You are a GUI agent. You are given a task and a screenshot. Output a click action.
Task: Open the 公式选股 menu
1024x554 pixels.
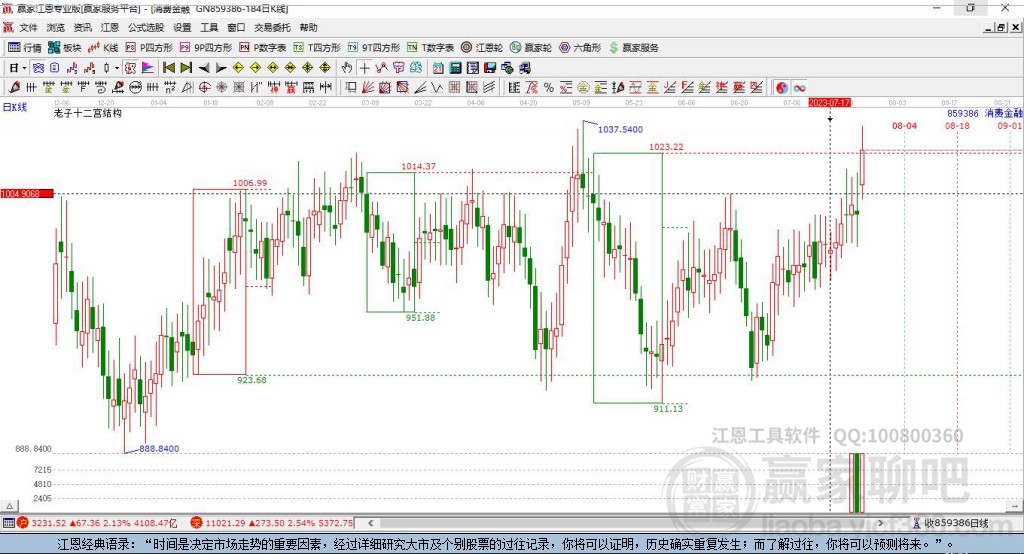point(146,27)
